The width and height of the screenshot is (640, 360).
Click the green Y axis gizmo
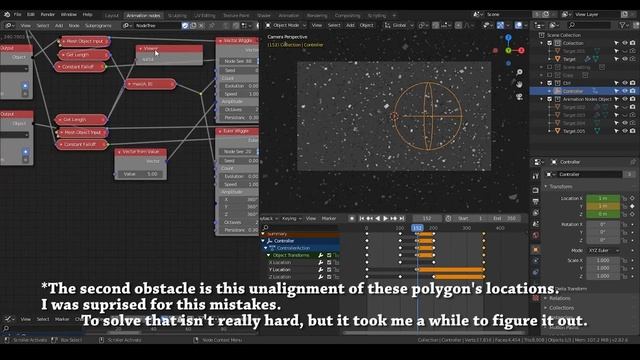[508, 51]
